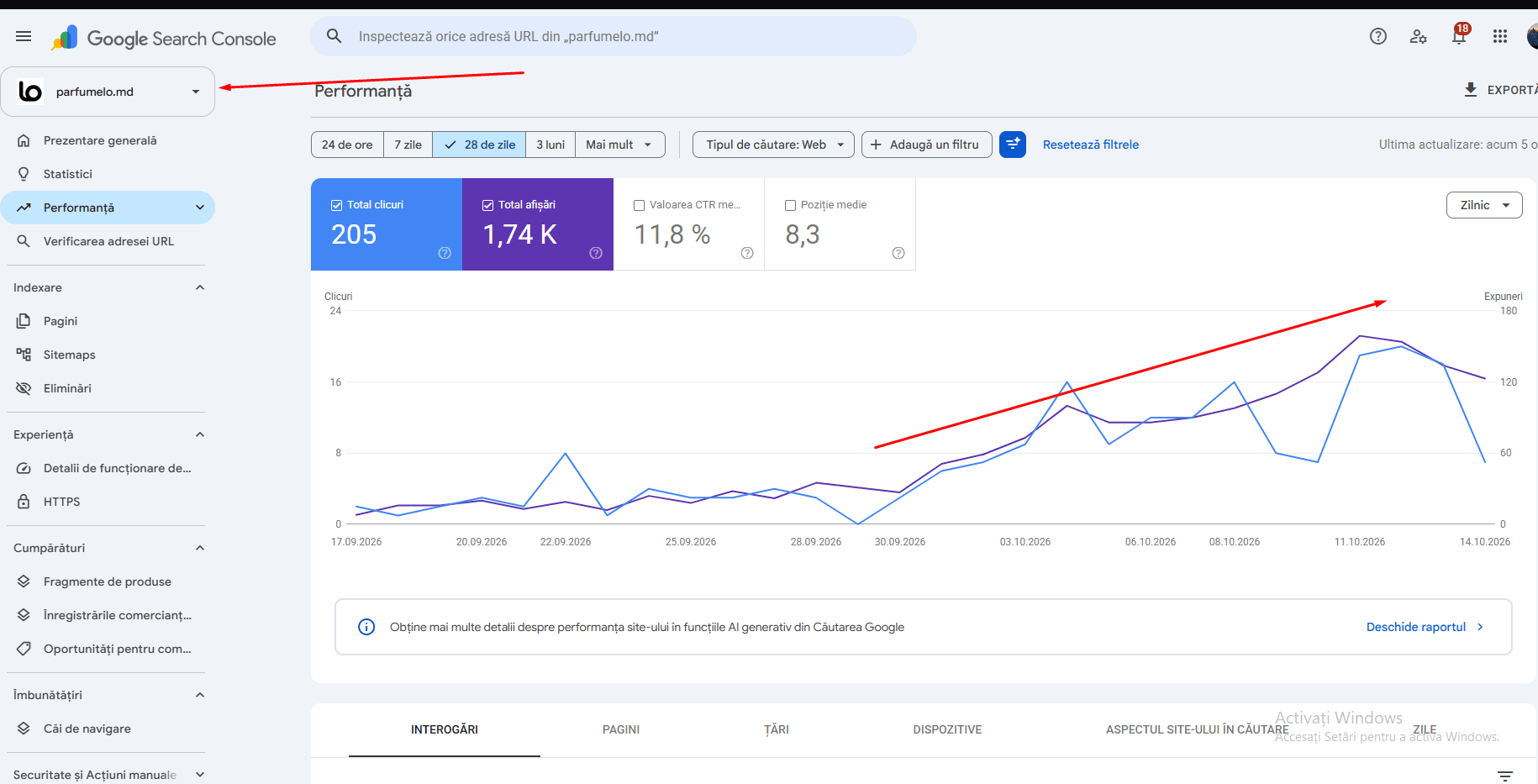Open the notifications bell with 18 alerts
1538x784 pixels.
pyautogui.click(x=1460, y=35)
